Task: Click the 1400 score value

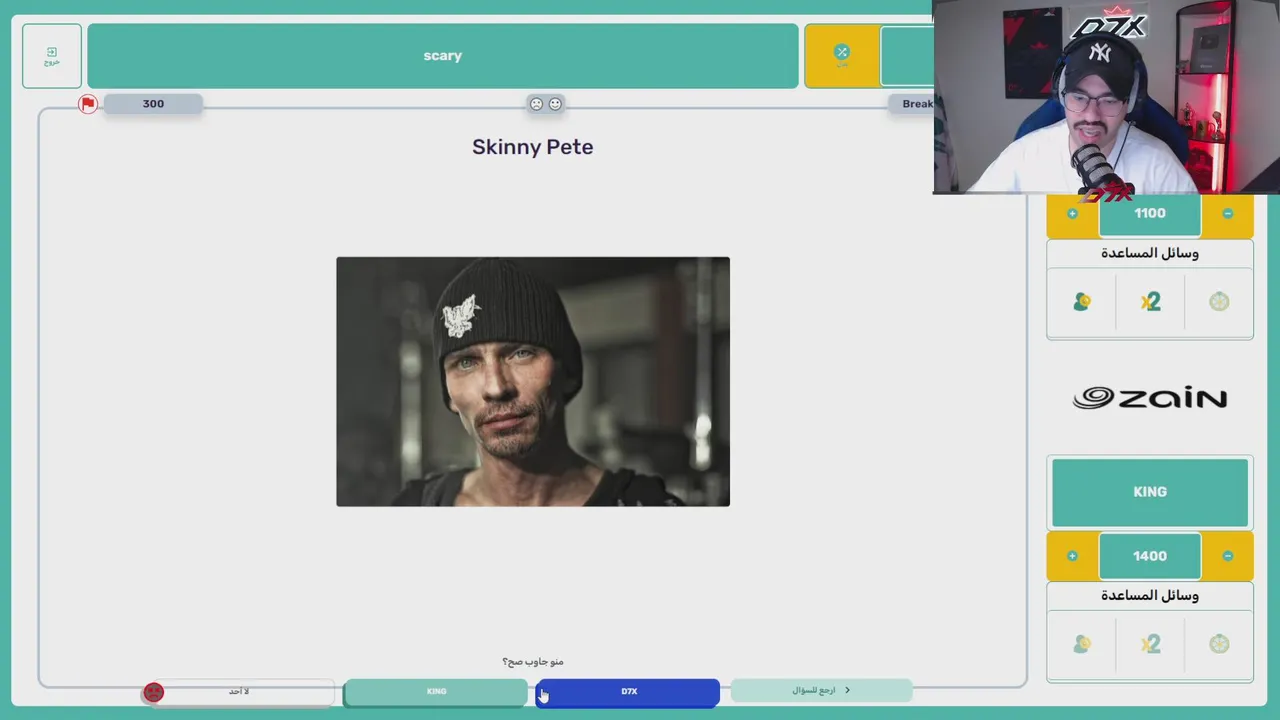Action: click(1150, 556)
